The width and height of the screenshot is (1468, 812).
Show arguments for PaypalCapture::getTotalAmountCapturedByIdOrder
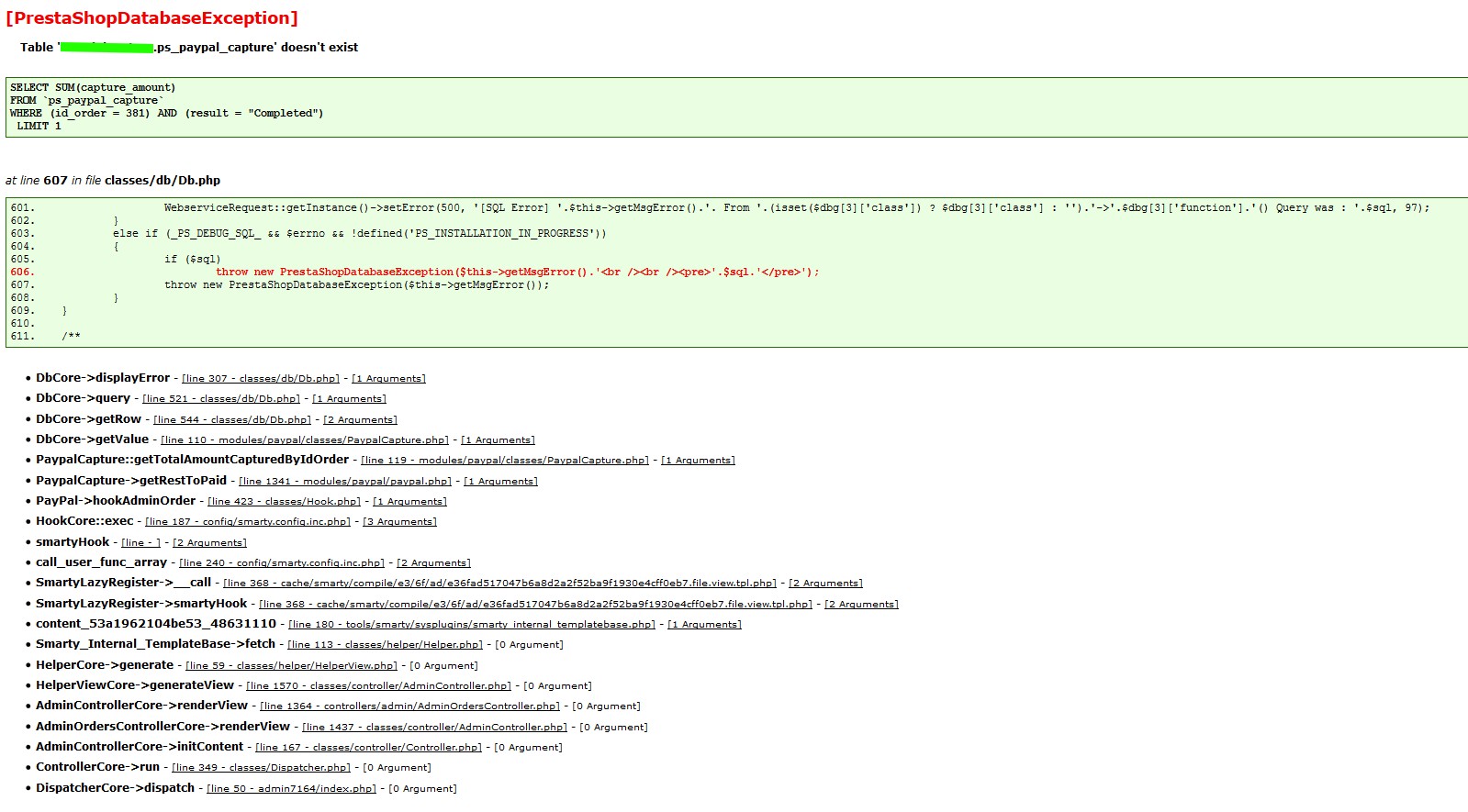coord(698,461)
